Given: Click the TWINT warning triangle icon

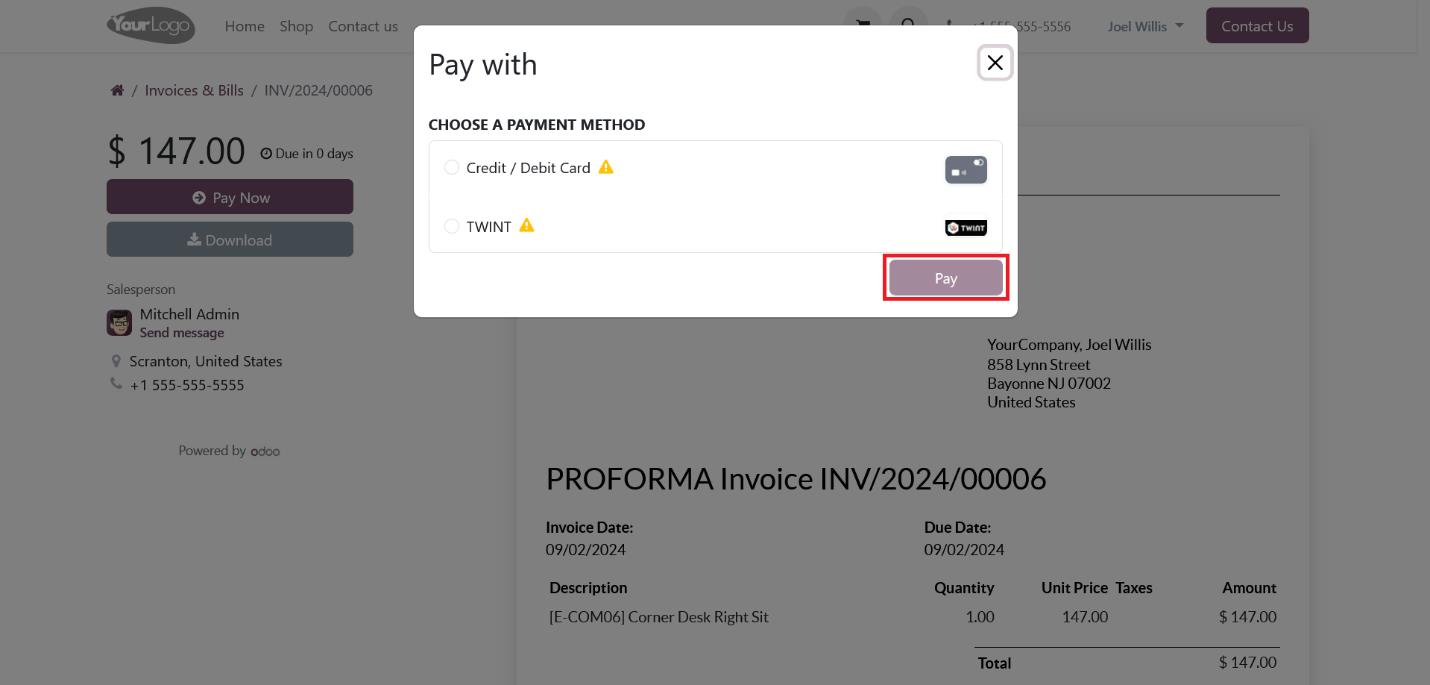Looking at the screenshot, I should pyautogui.click(x=527, y=226).
